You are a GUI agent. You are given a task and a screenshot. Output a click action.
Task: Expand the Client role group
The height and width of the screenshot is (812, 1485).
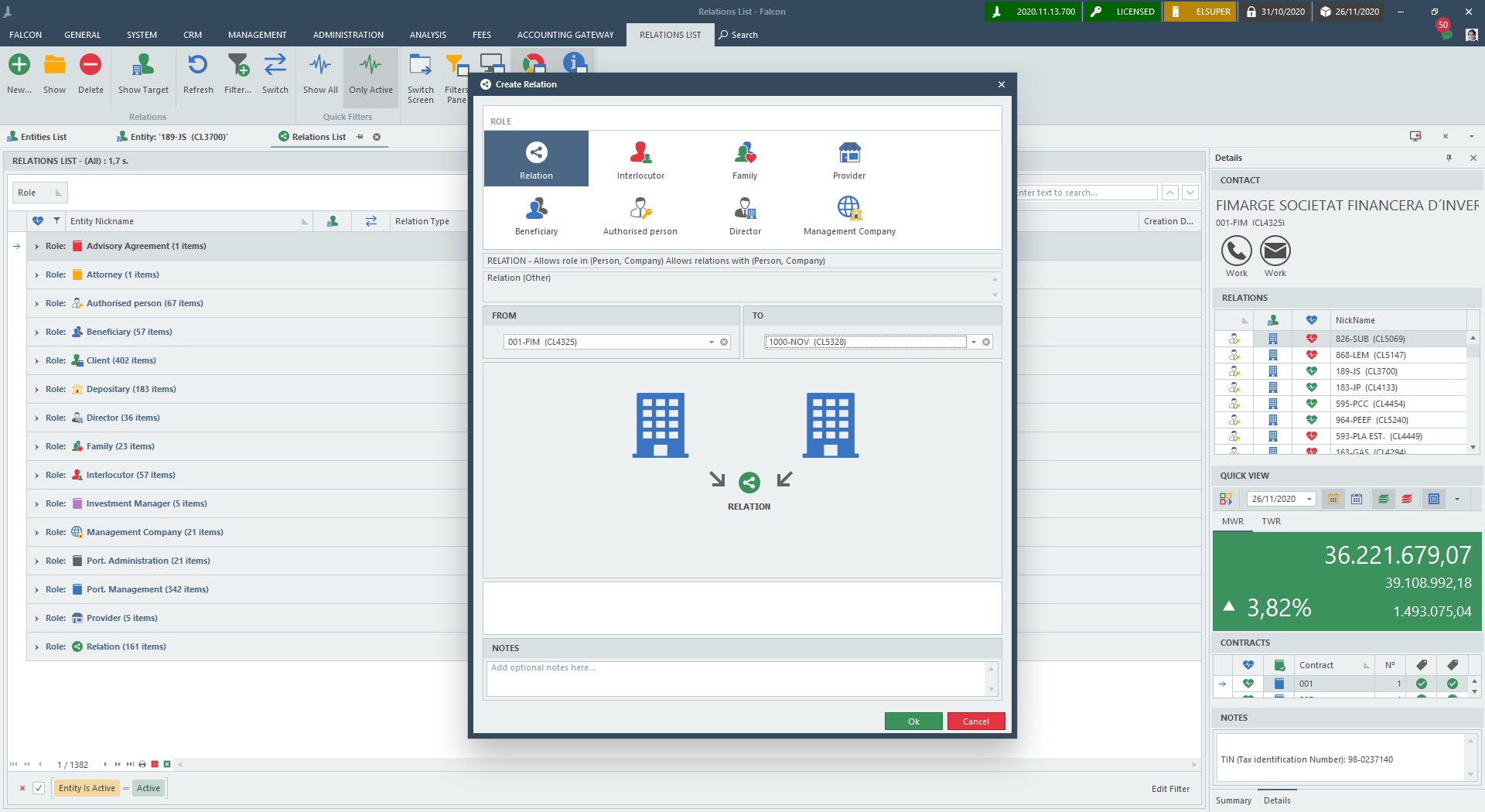[x=36, y=360]
